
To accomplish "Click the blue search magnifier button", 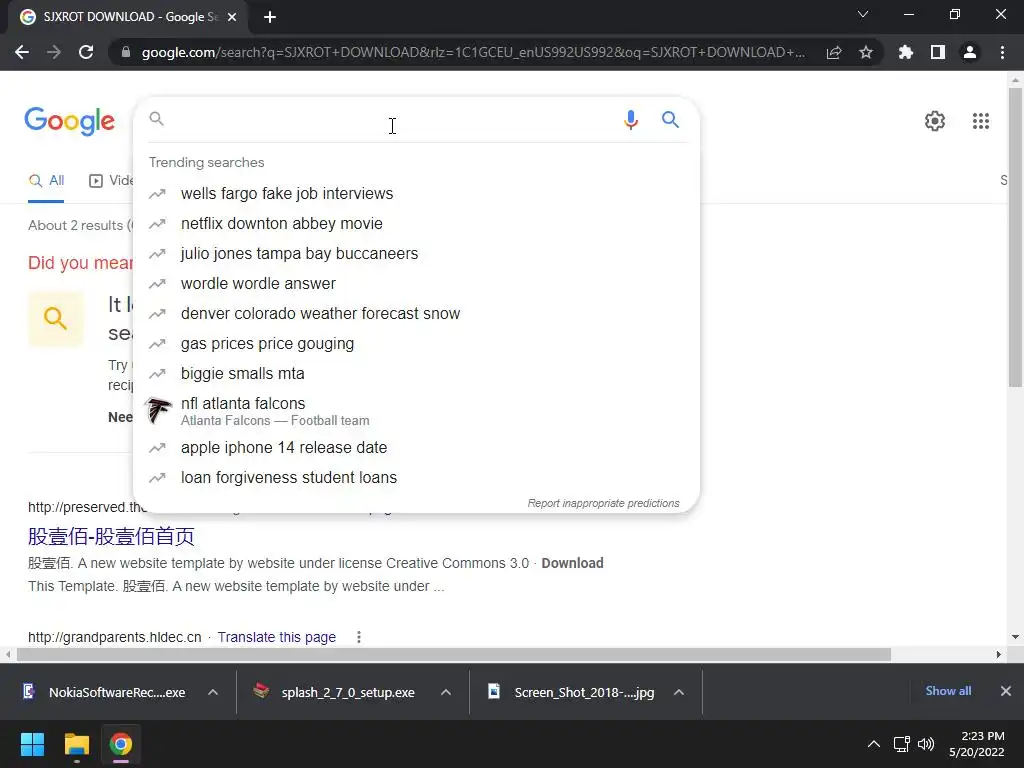I will pos(670,120).
